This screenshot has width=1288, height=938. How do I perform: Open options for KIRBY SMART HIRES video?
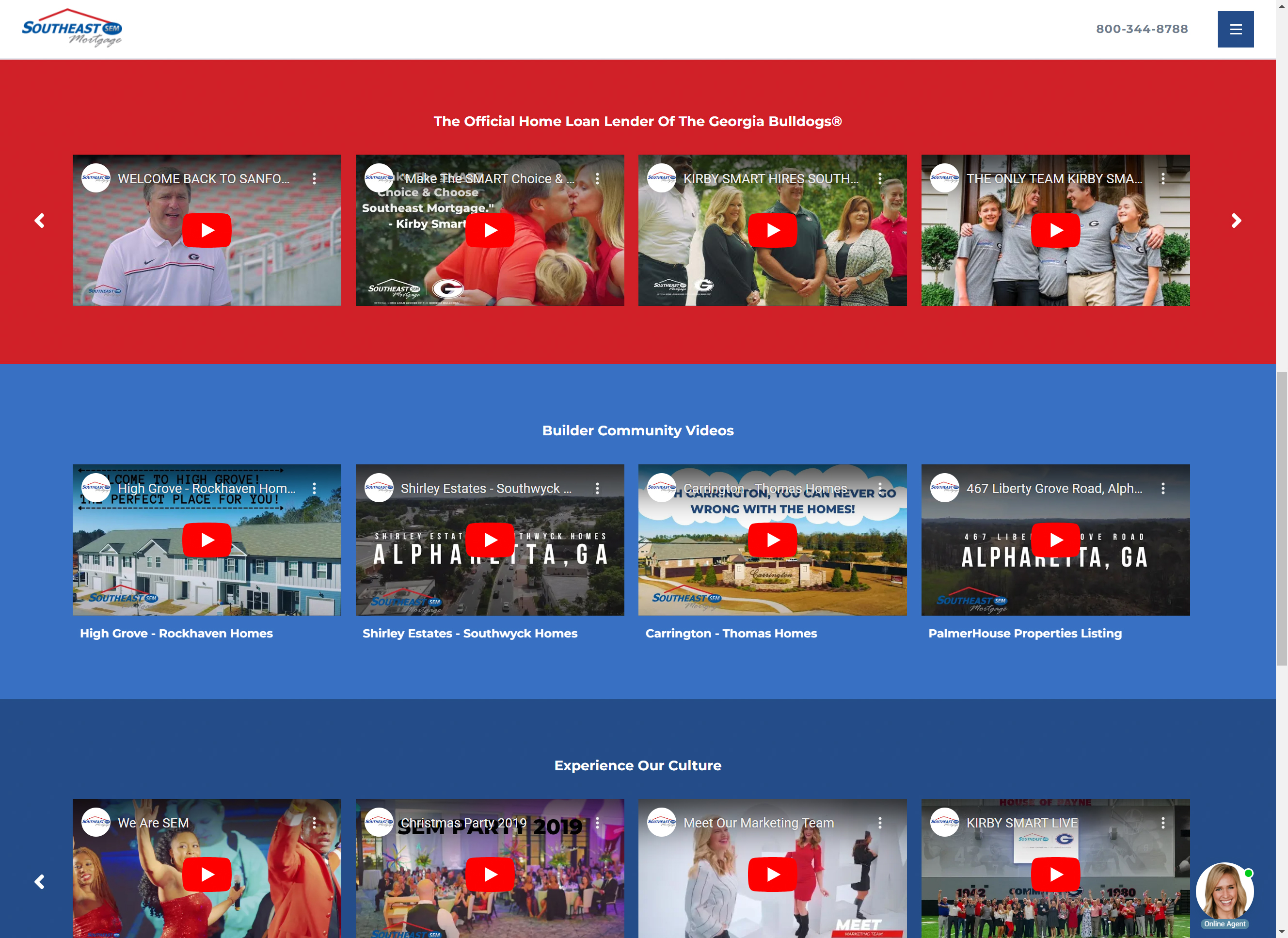click(880, 179)
